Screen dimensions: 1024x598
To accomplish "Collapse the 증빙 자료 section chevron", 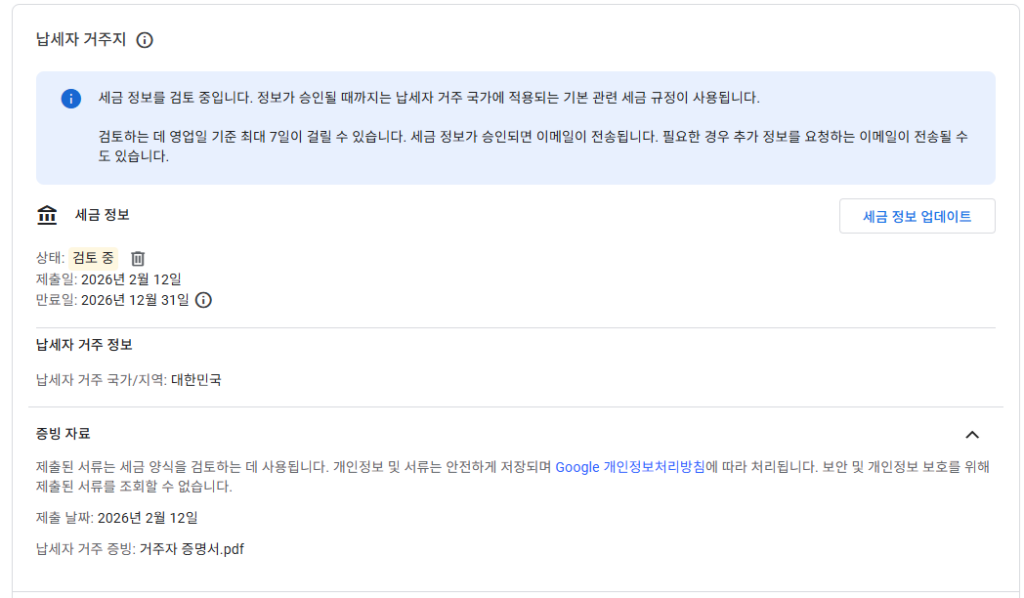I will pyautogui.click(x=973, y=434).
